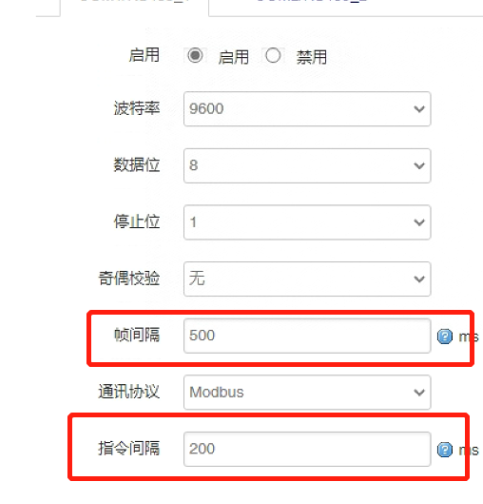The image size is (483, 504).
Task: Select the 禁用 radio button
Action: point(273,55)
